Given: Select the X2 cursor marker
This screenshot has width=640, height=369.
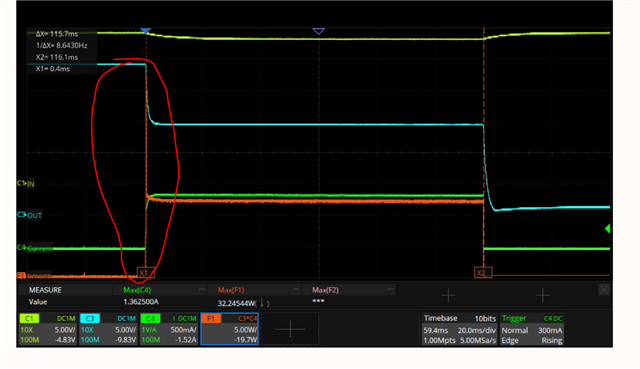Looking at the screenshot, I should [483, 272].
